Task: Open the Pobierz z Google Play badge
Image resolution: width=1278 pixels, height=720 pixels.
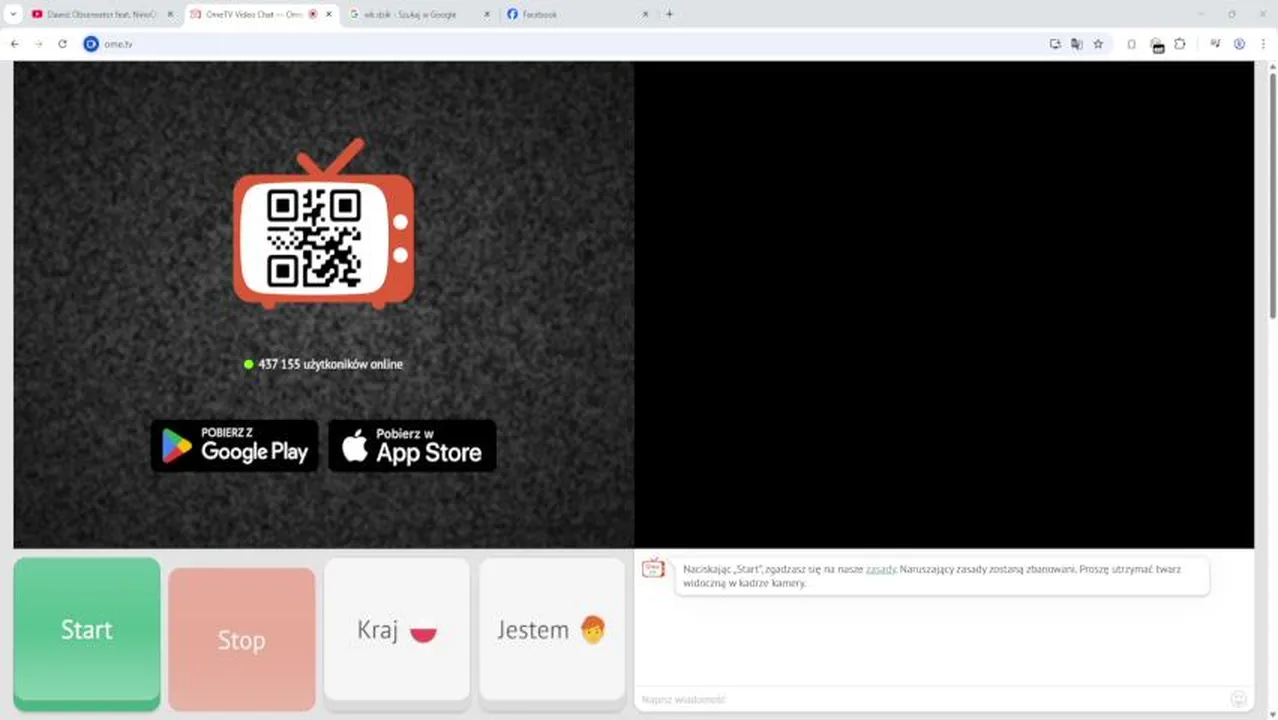Action: 235,446
